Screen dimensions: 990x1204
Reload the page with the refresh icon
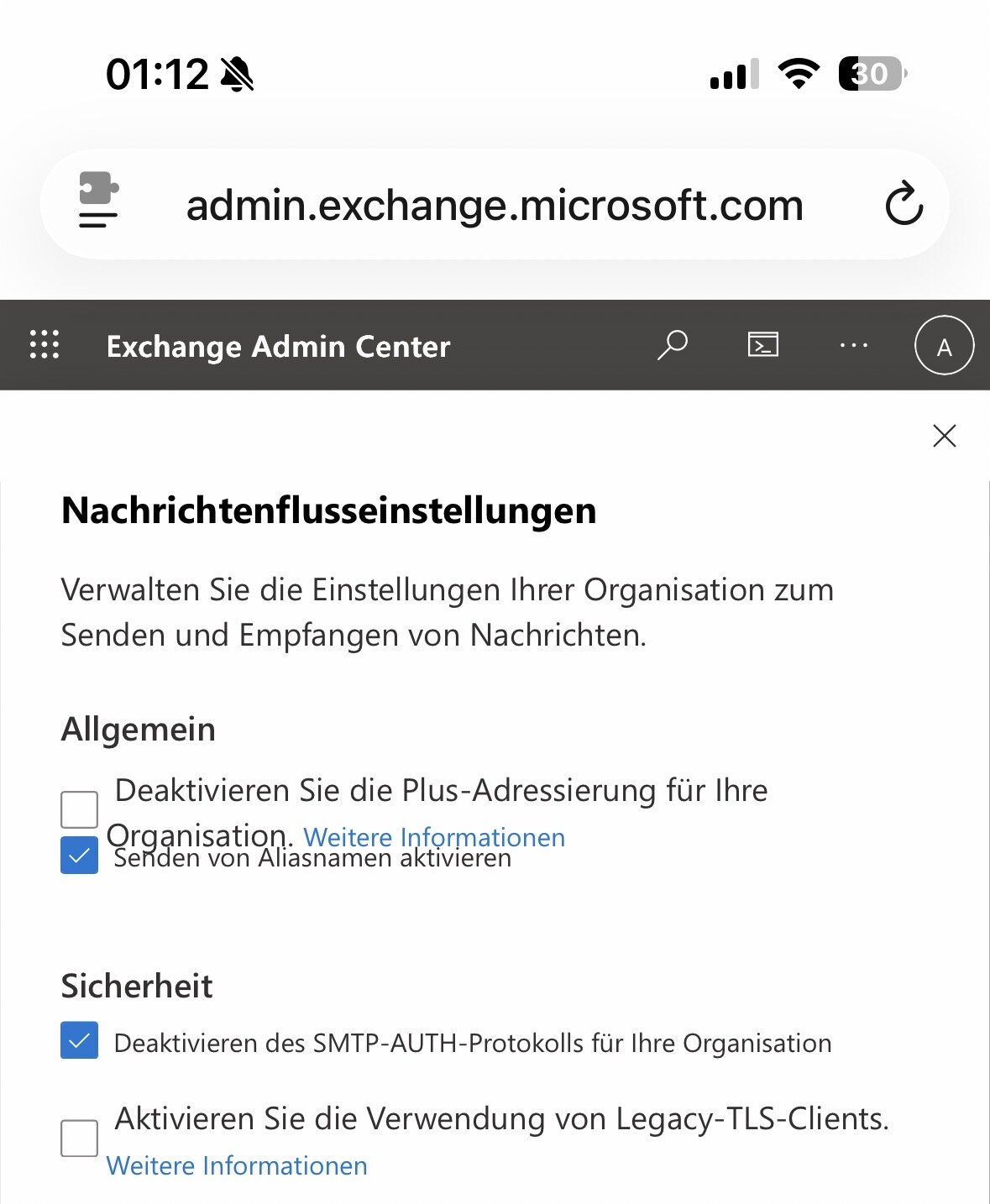click(904, 204)
